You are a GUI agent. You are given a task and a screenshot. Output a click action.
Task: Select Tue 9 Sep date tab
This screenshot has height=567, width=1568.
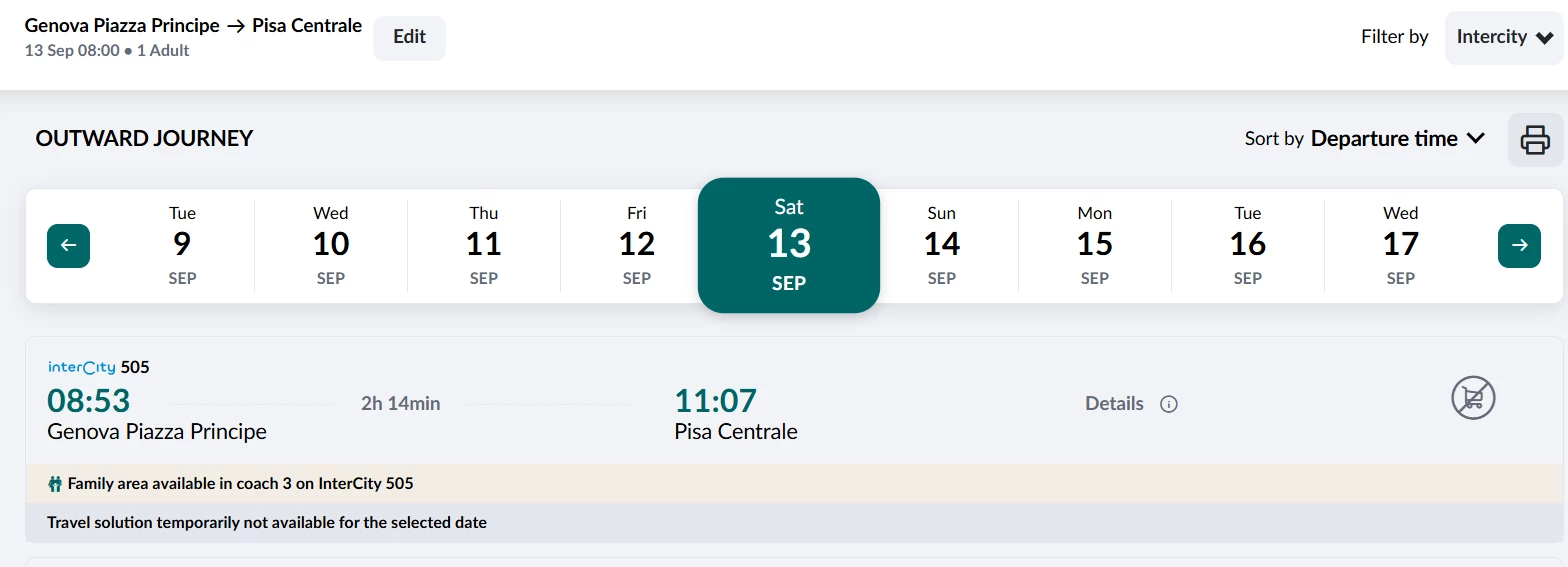[x=182, y=246]
